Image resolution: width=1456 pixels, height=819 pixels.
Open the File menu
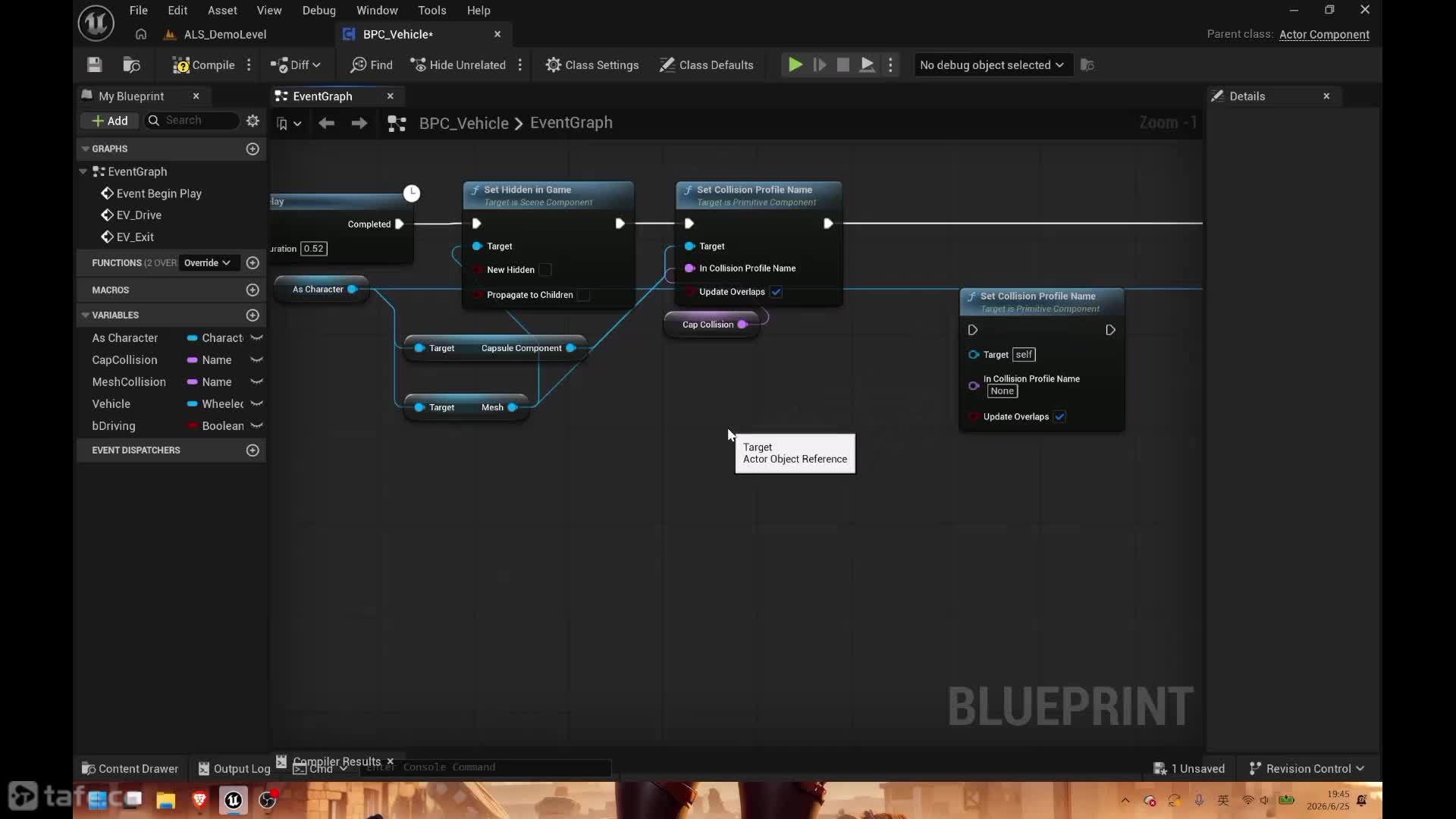[x=139, y=11]
